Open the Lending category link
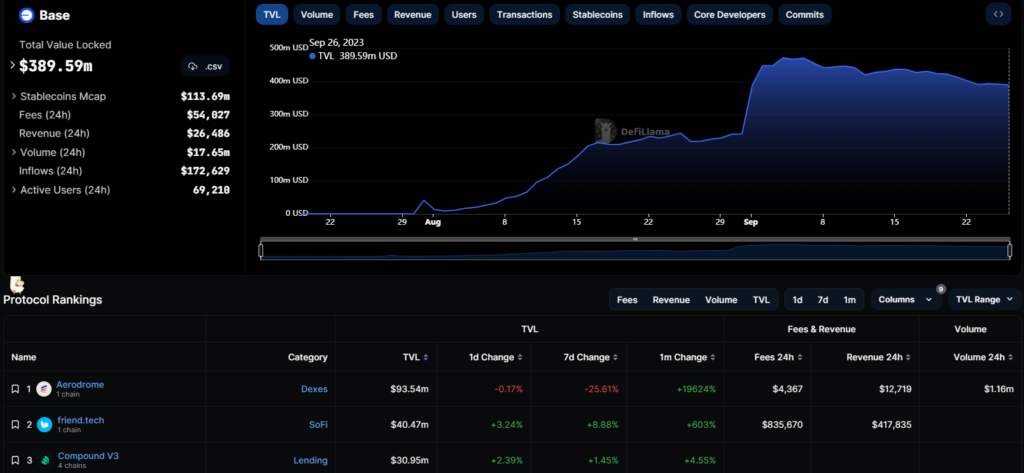The width and height of the screenshot is (1024, 473). click(310, 459)
